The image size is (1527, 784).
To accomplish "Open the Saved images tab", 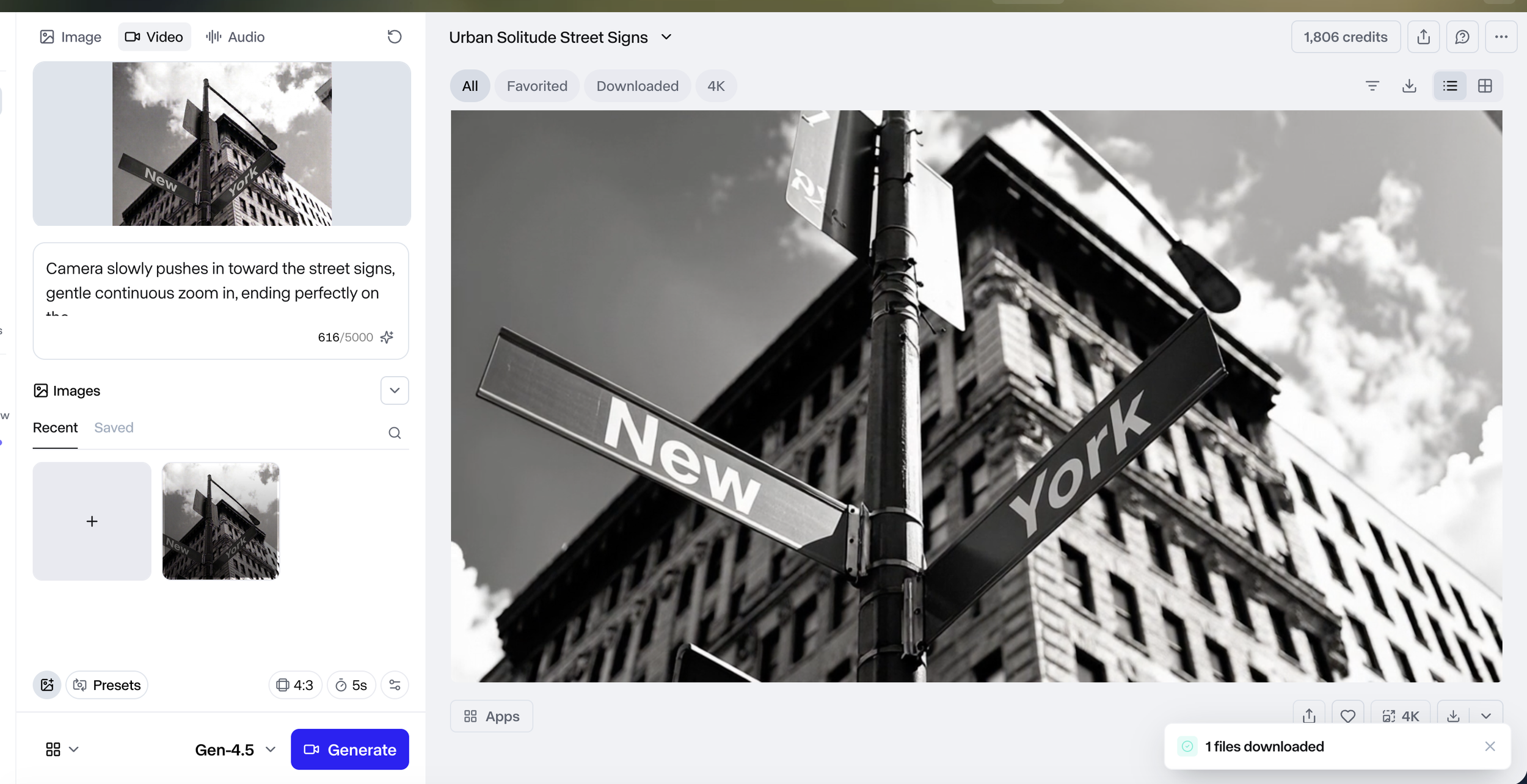I will [x=114, y=427].
